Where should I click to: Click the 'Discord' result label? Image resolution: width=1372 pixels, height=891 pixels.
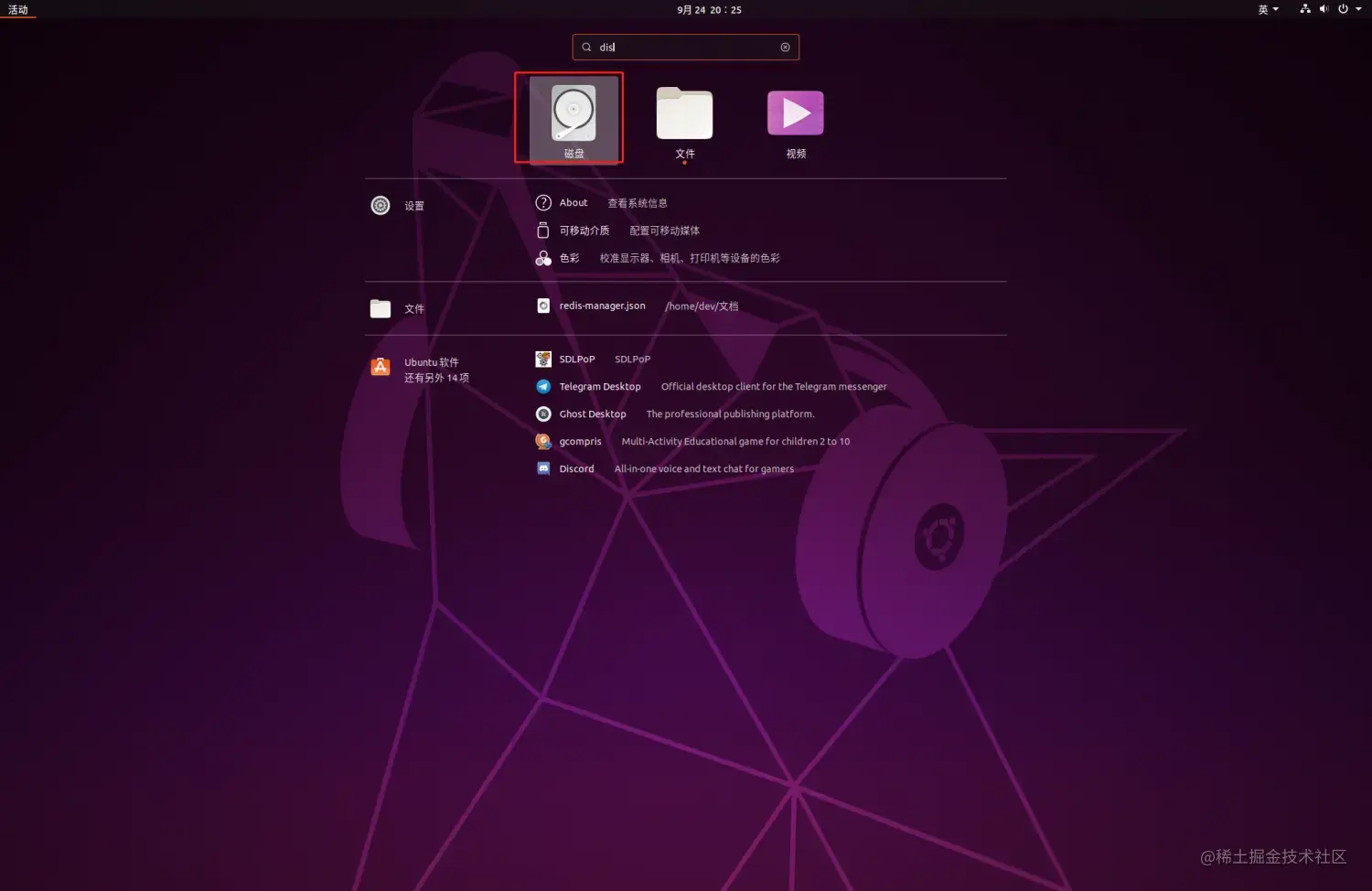[576, 468]
